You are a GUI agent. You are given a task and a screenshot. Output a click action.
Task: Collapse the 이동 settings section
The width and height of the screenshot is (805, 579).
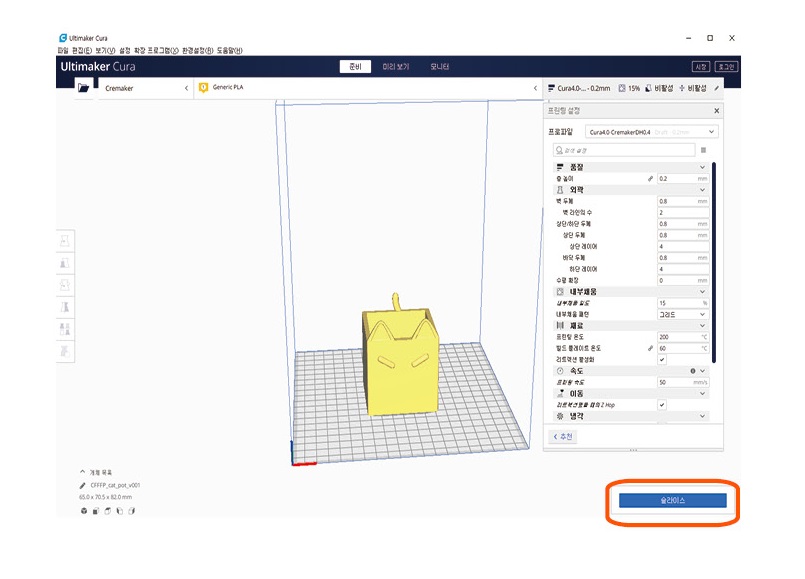[702, 393]
